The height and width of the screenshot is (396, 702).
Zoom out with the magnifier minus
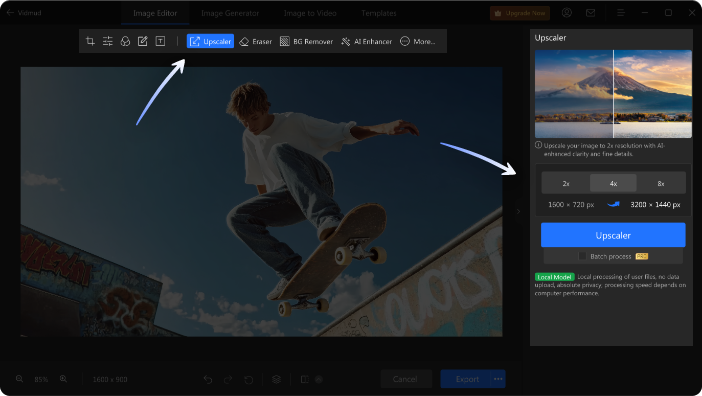(19, 379)
